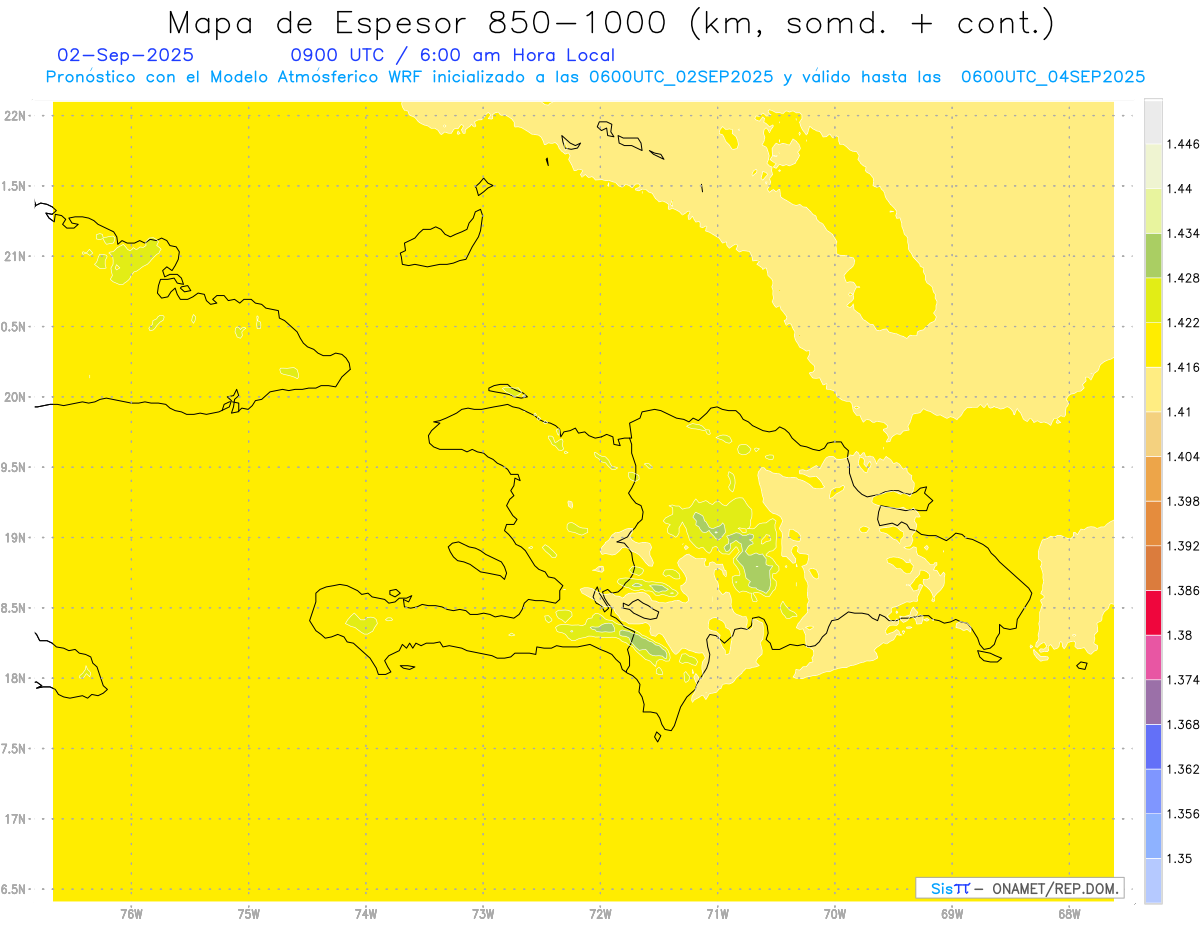Click the '18N' latitude label
The image size is (1200, 927).
click(17, 678)
